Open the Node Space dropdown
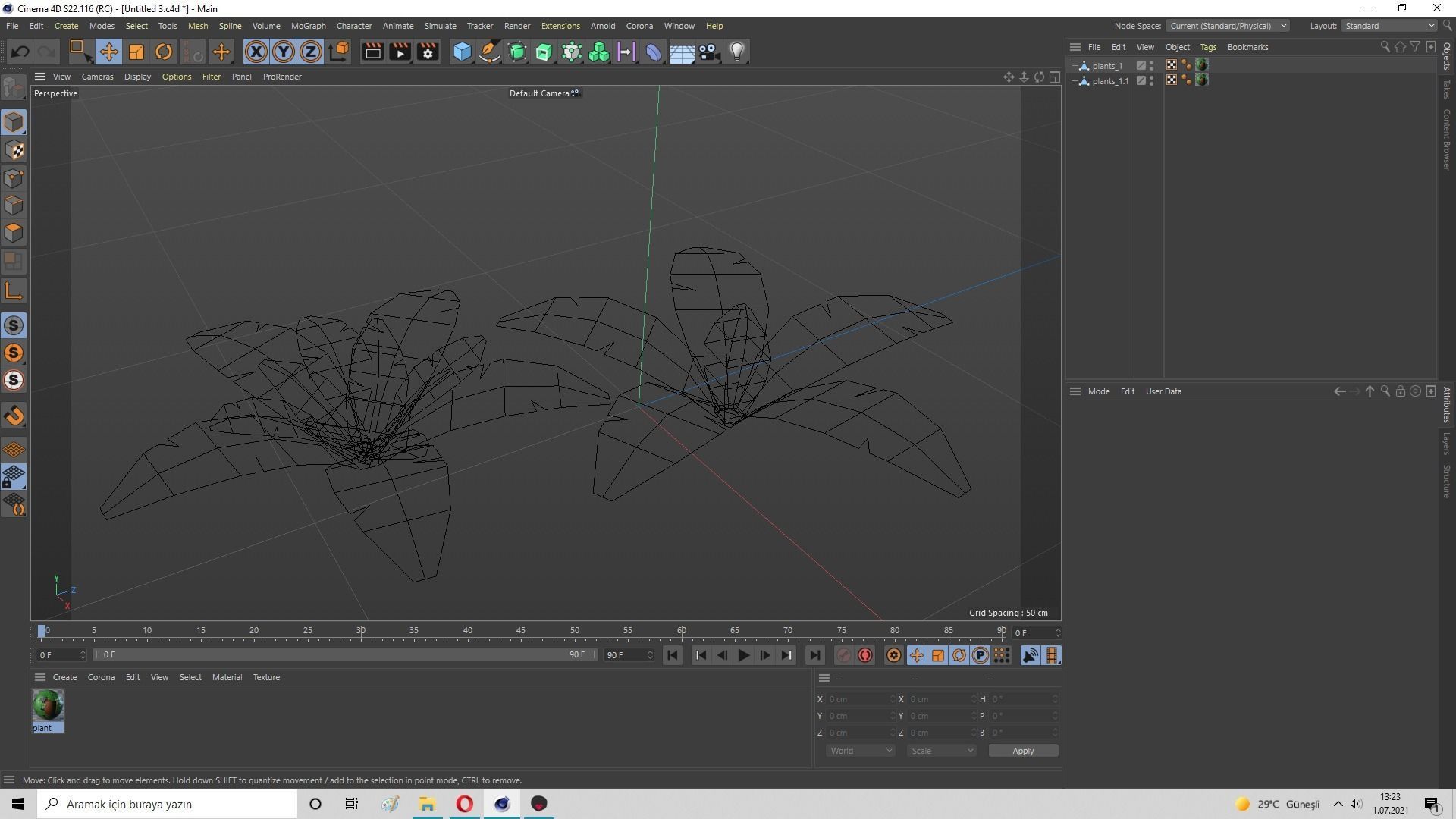The height and width of the screenshot is (819, 1456). 1227,26
